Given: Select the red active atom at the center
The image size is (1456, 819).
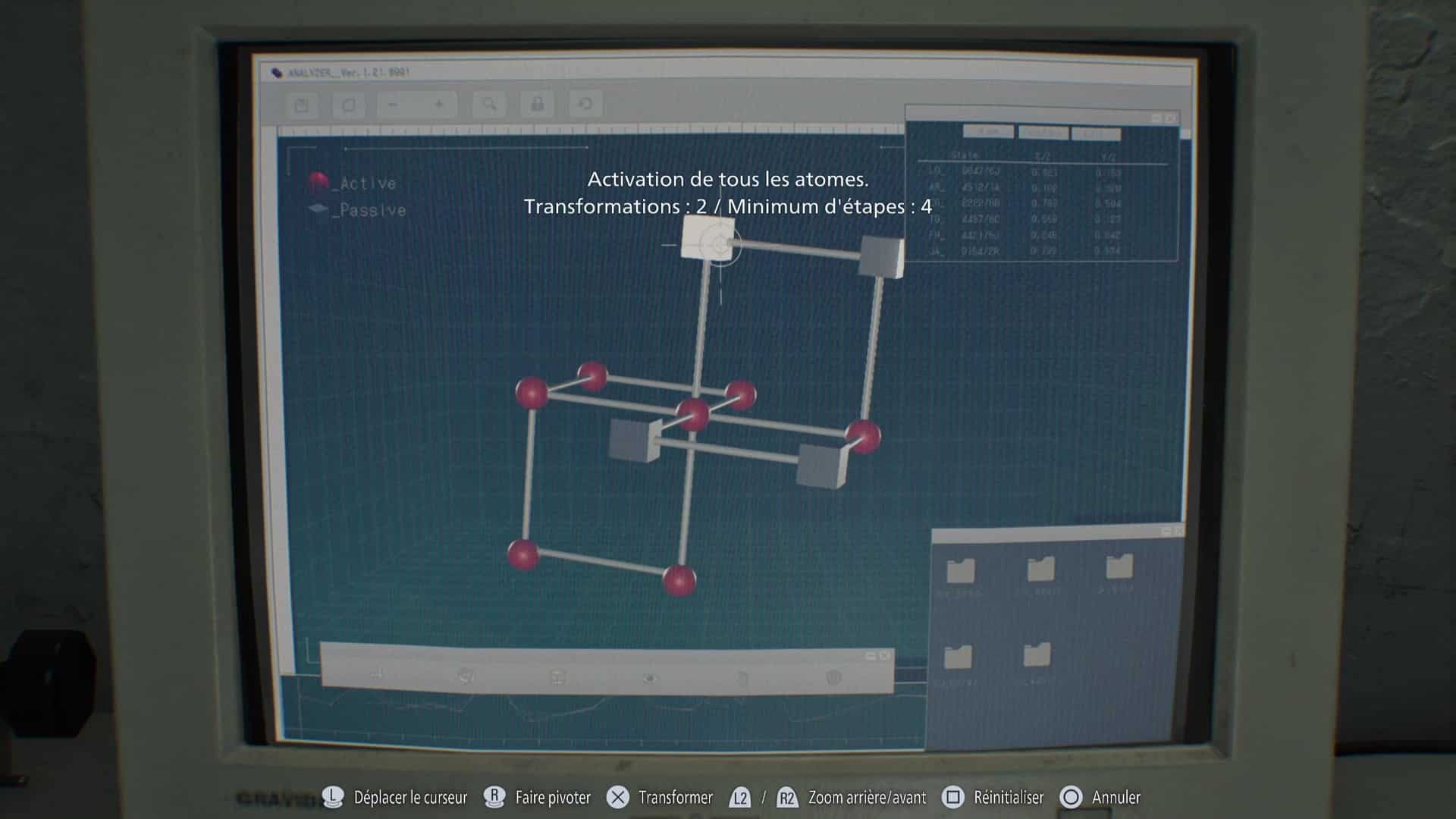Looking at the screenshot, I should tap(692, 414).
